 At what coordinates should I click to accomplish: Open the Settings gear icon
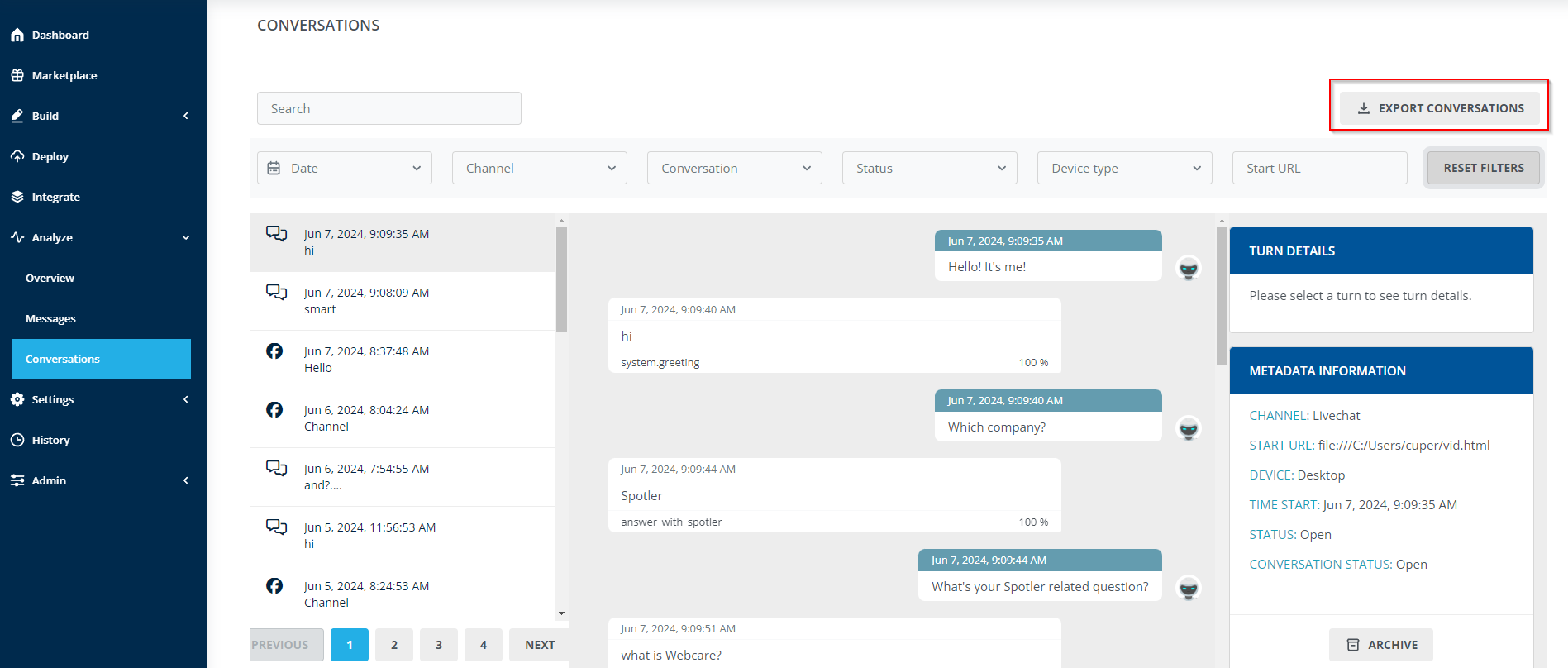17,399
